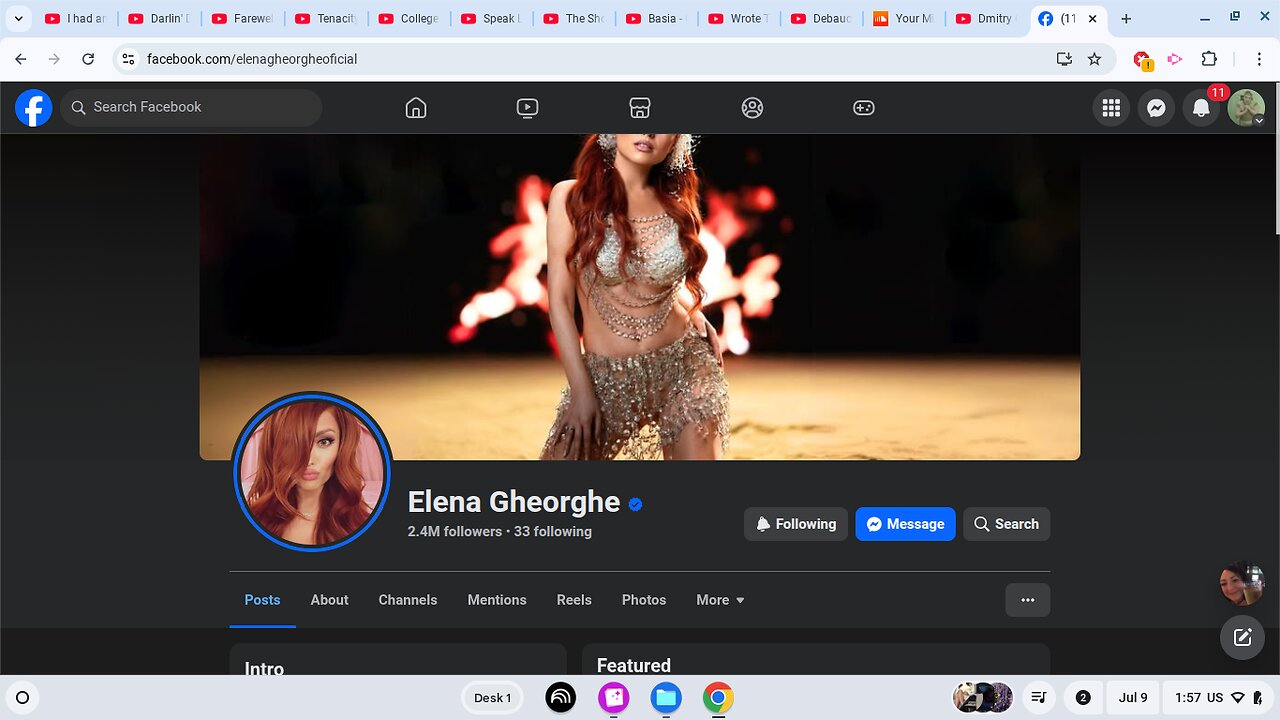Click Elena Gheorghe profile picture
Image resolution: width=1280 pixels, height=720 pixels.
pos(311,472)
